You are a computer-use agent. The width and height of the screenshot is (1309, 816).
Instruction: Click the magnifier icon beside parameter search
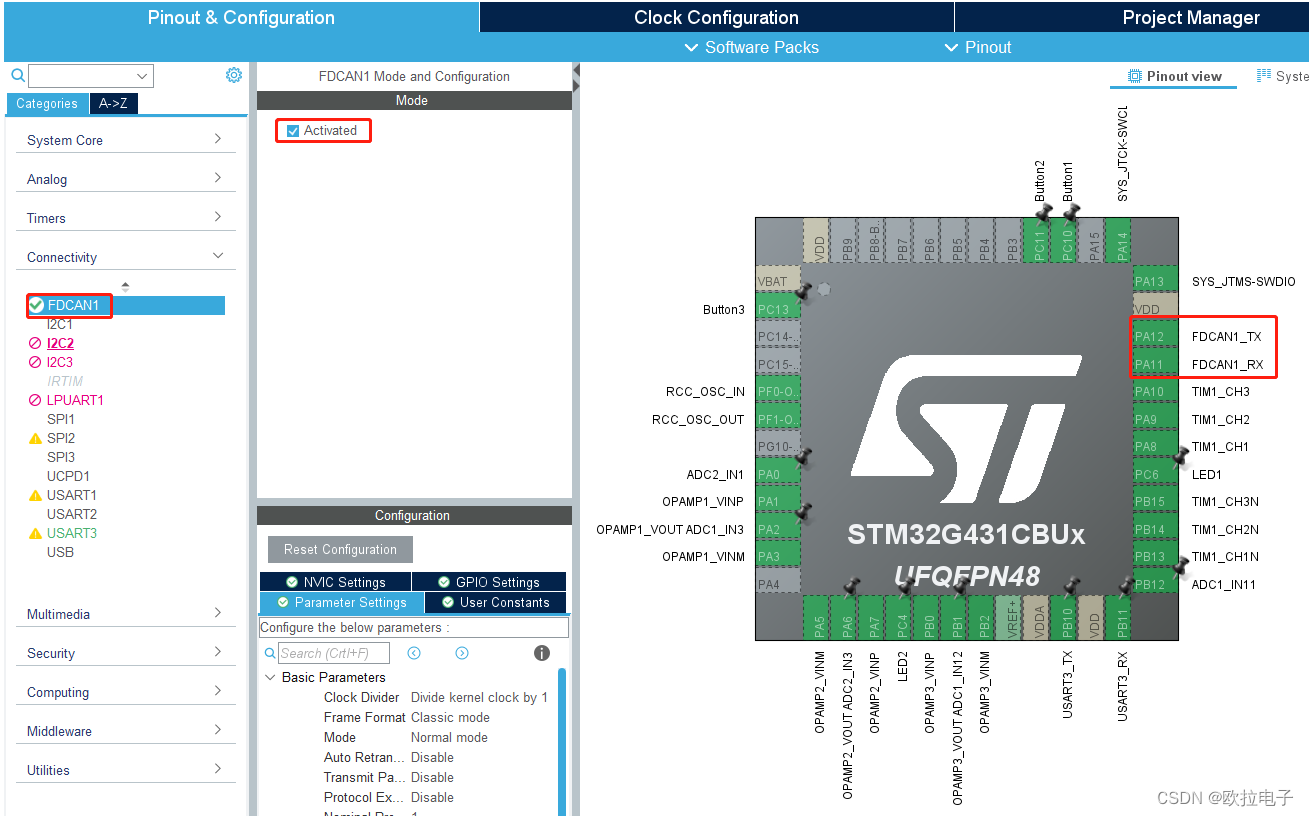click(268, 652)
